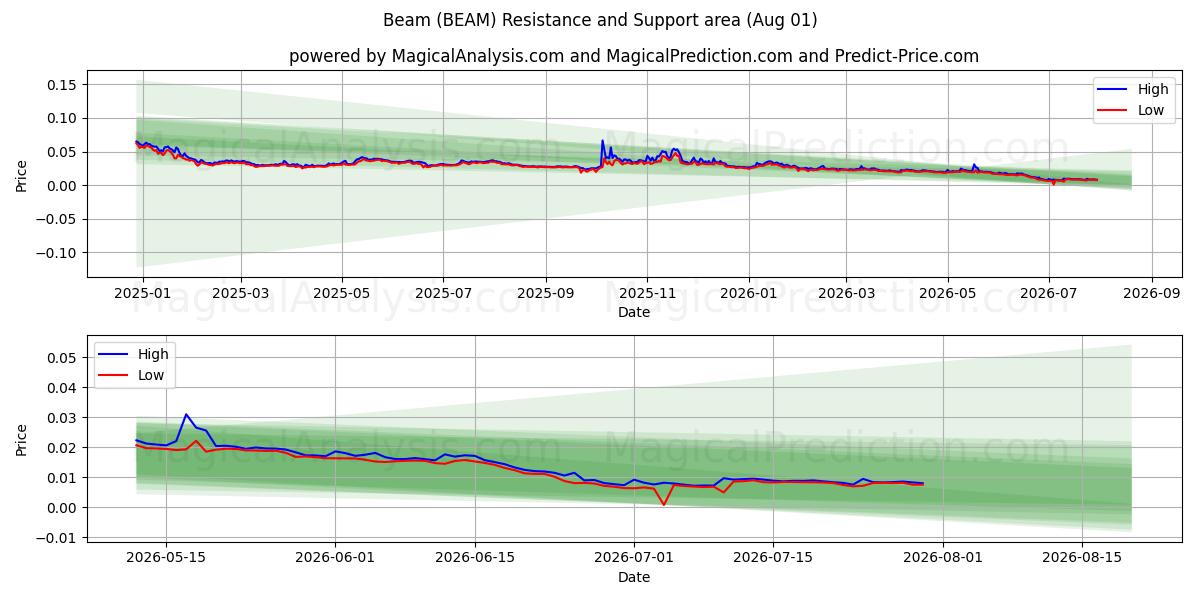Click the 'Price' y-axis label of top chart
This screenshot has width=1200, height=600.
[22, 174]
